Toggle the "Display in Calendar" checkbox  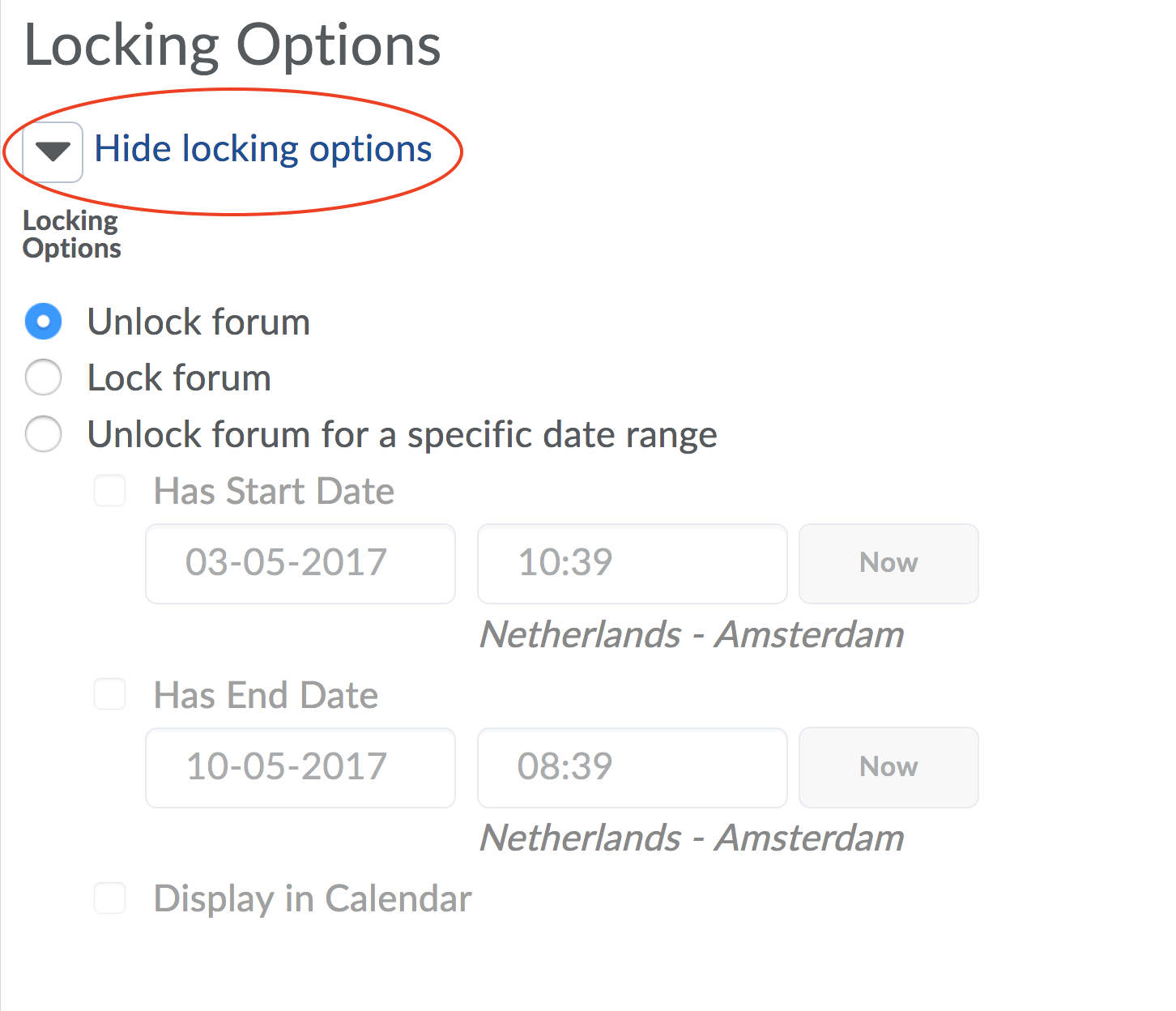click(110, 898)
